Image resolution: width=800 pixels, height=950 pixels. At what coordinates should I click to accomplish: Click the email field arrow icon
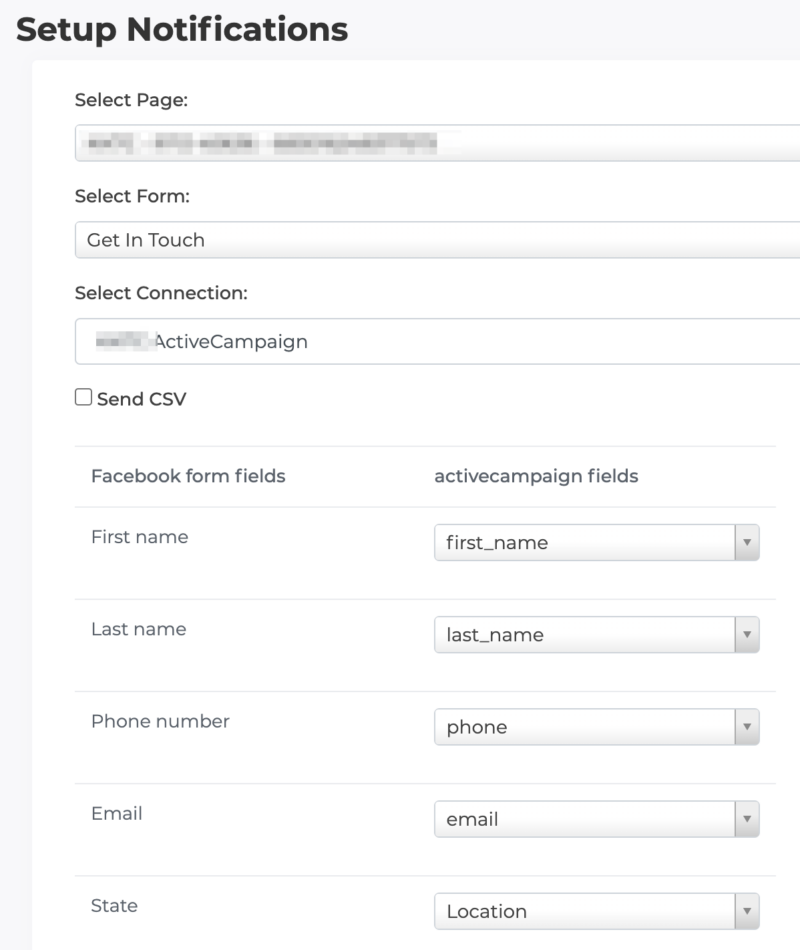coord(746,819)
